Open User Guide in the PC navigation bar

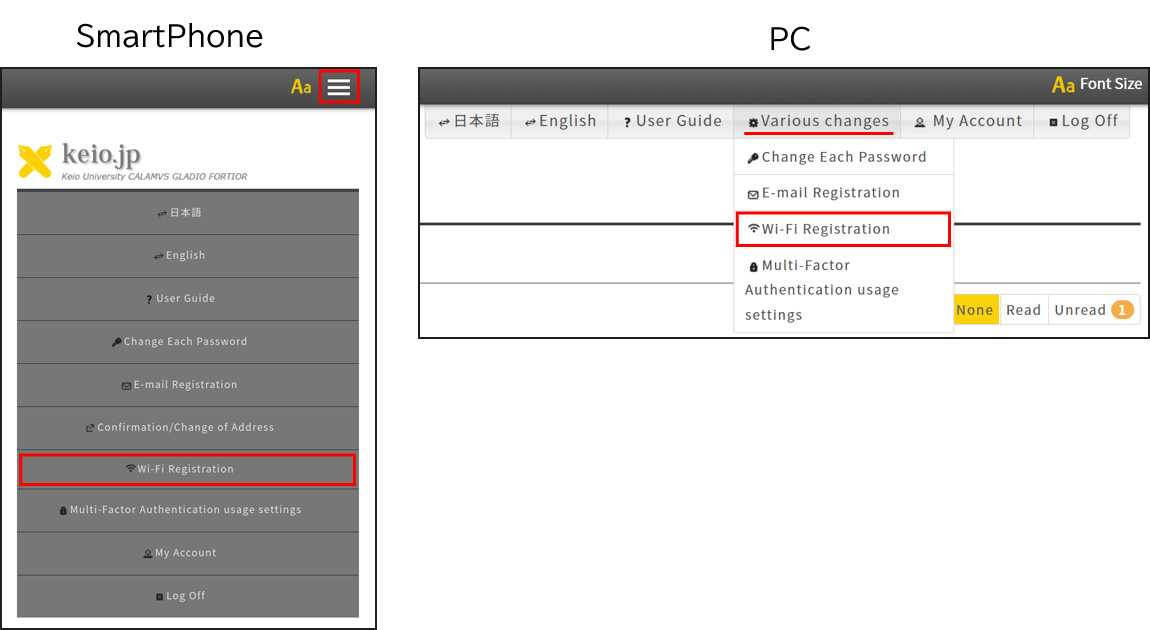coord(670,121)
